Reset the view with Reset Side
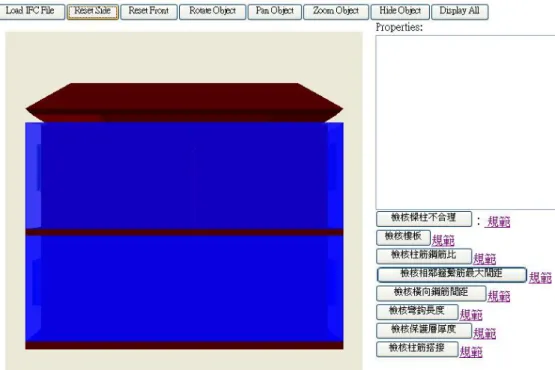 pyautogui.click(x=93, y=11)
